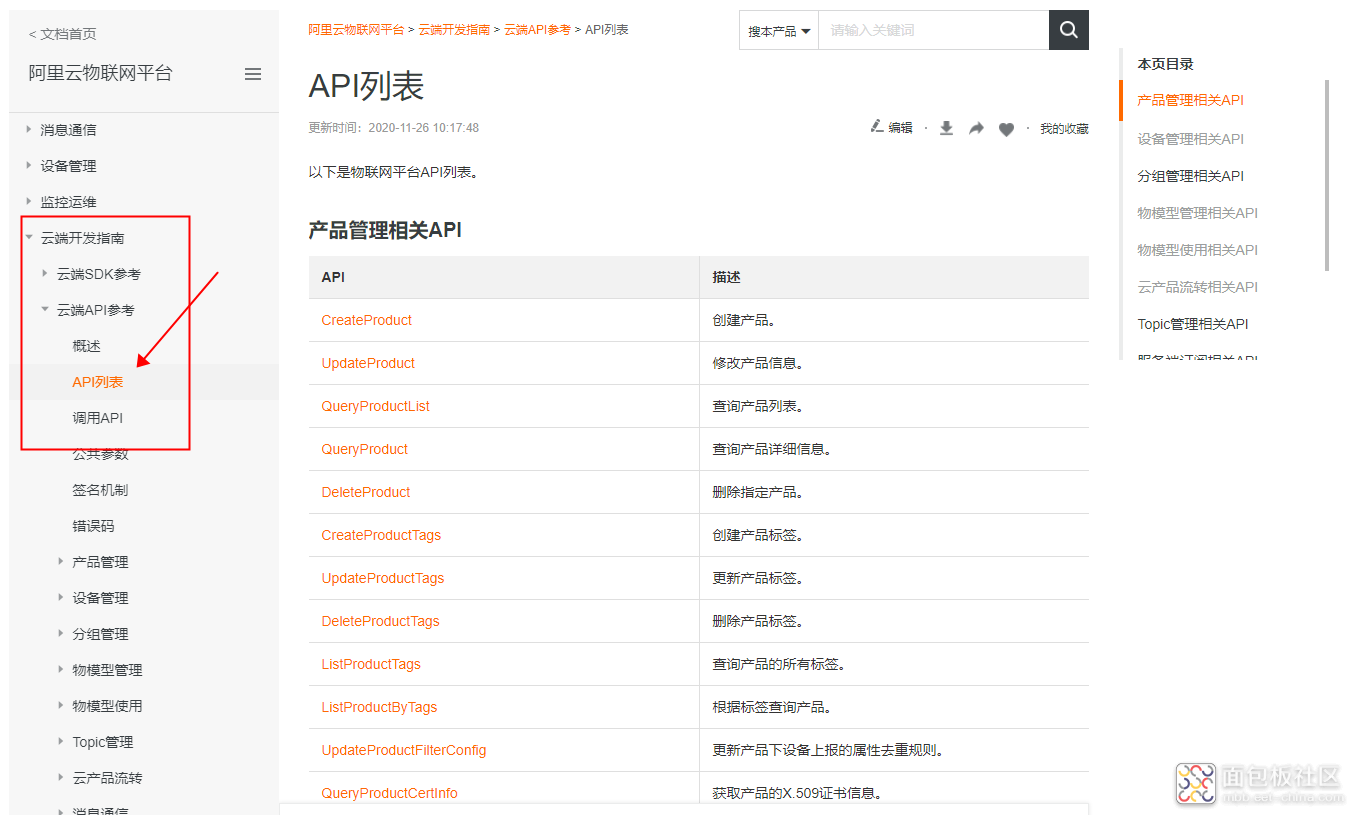Open the 签名机制 sidebar page
Screen dimensions: 1354x815
click(x=101, y=490)
